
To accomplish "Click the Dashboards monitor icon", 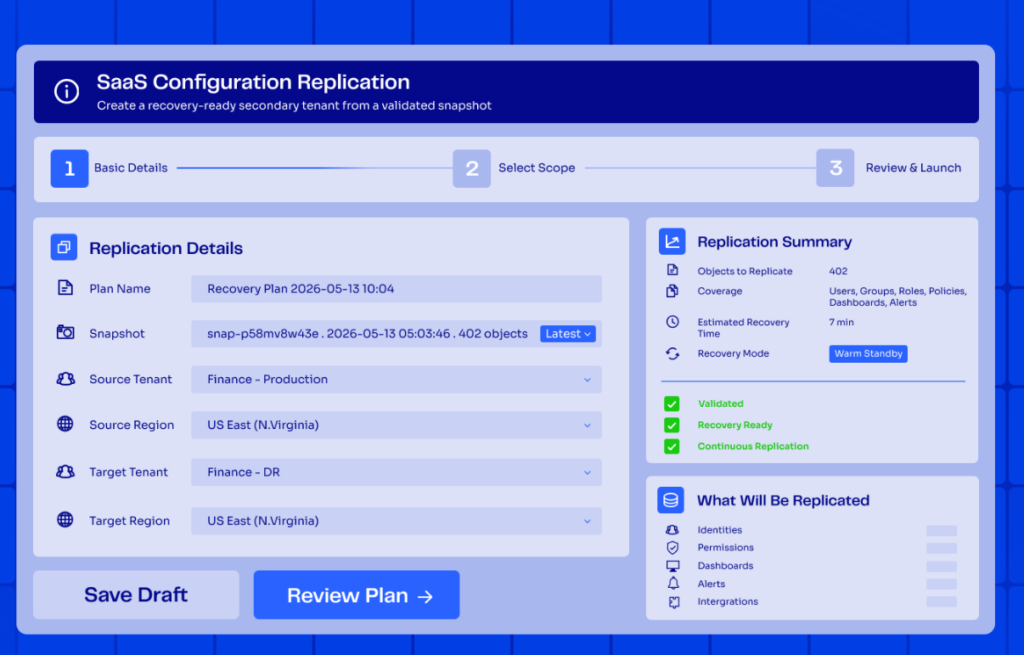I will tap(673, 566).
